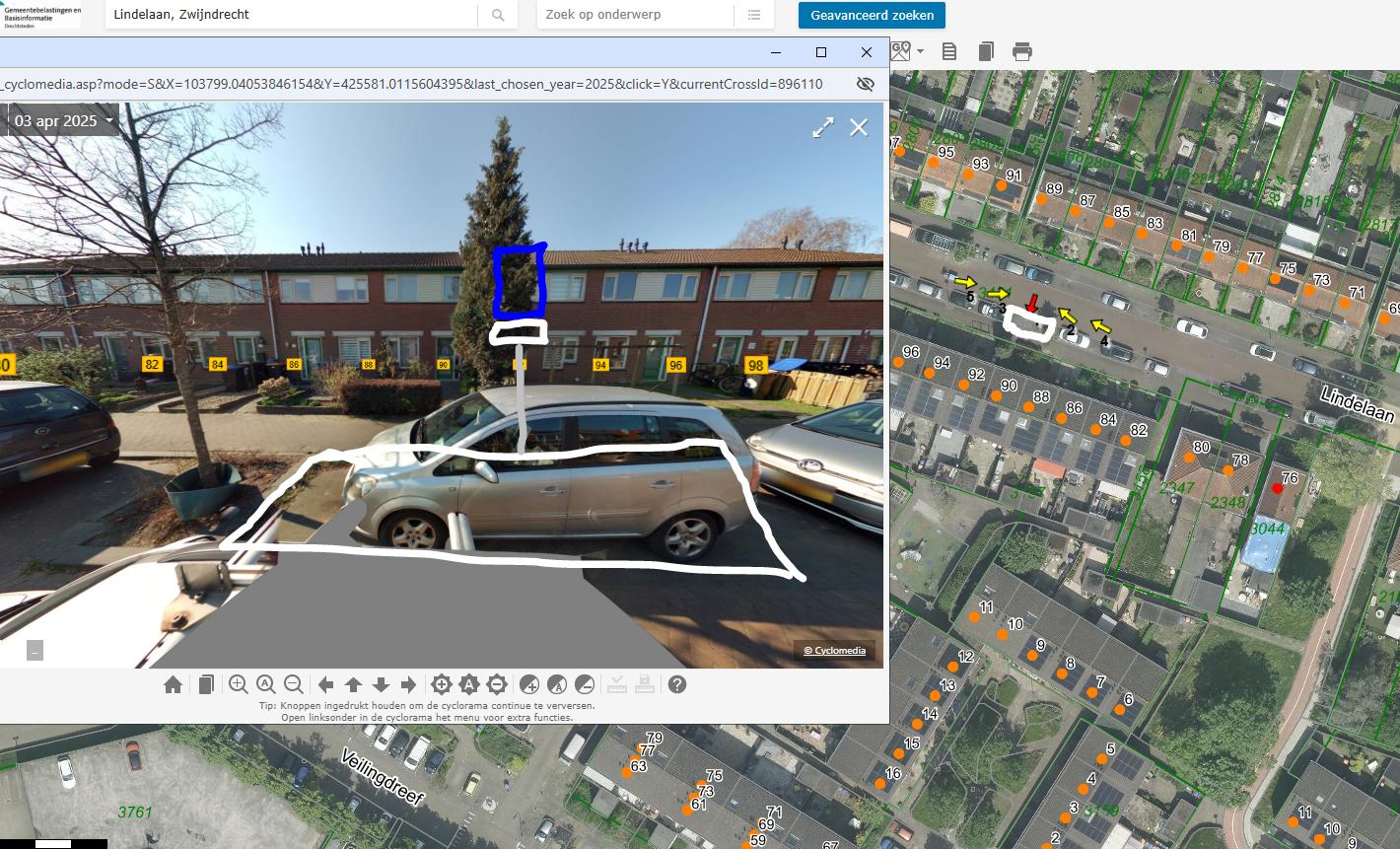Screen dimensions: 1400x849
Task: Click the printer icon above the map
Action: pyautogui.click(x=1022, y=51)
